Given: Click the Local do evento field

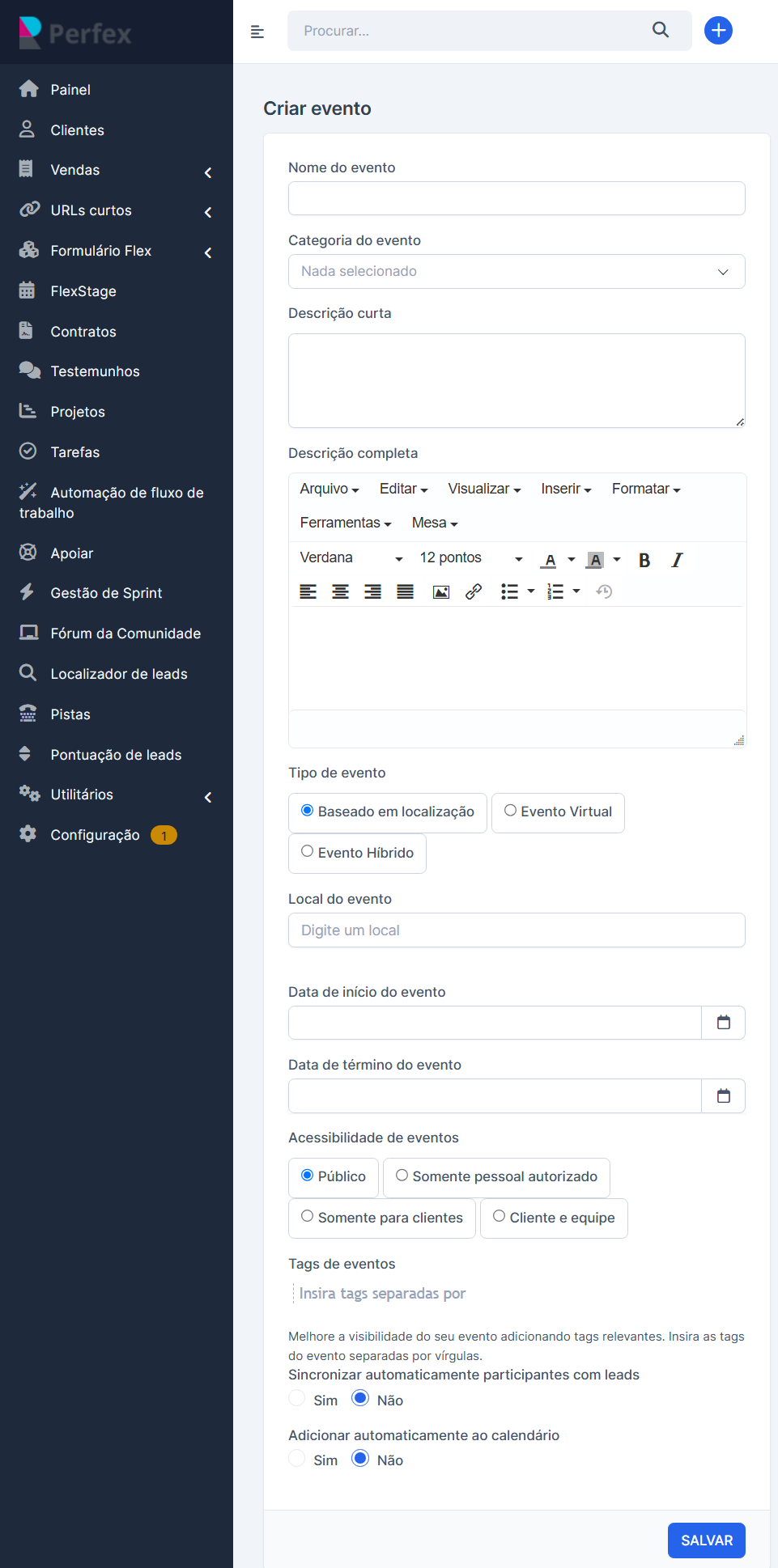Looking at the screenshot, I should 517,930.
